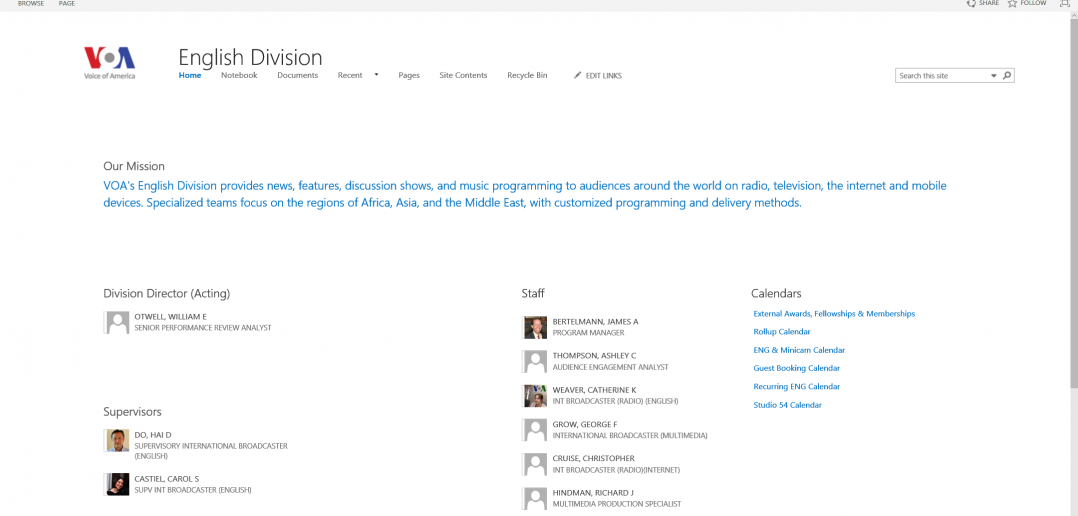Click the Share icon in the top bar
The image size is (1078, 516).
click(971, 3)
